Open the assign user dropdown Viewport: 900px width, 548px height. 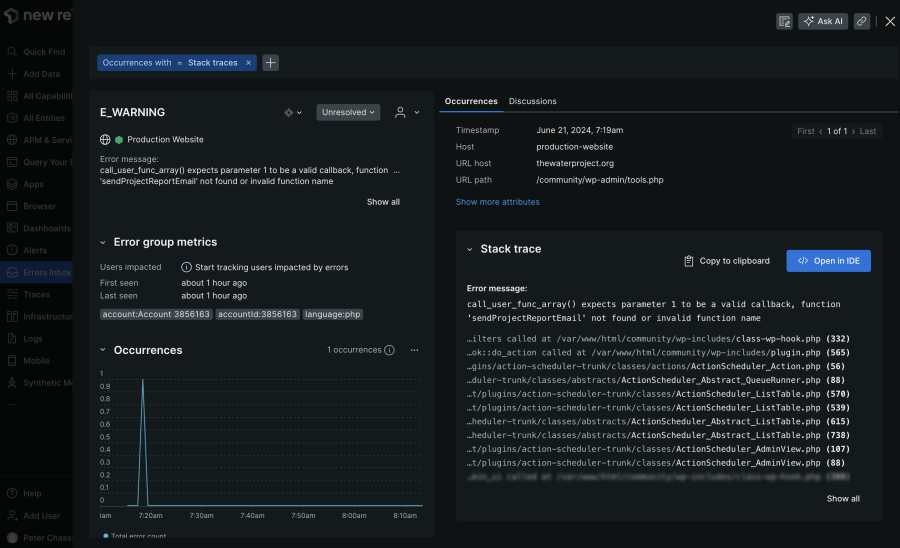pos(405,112)
